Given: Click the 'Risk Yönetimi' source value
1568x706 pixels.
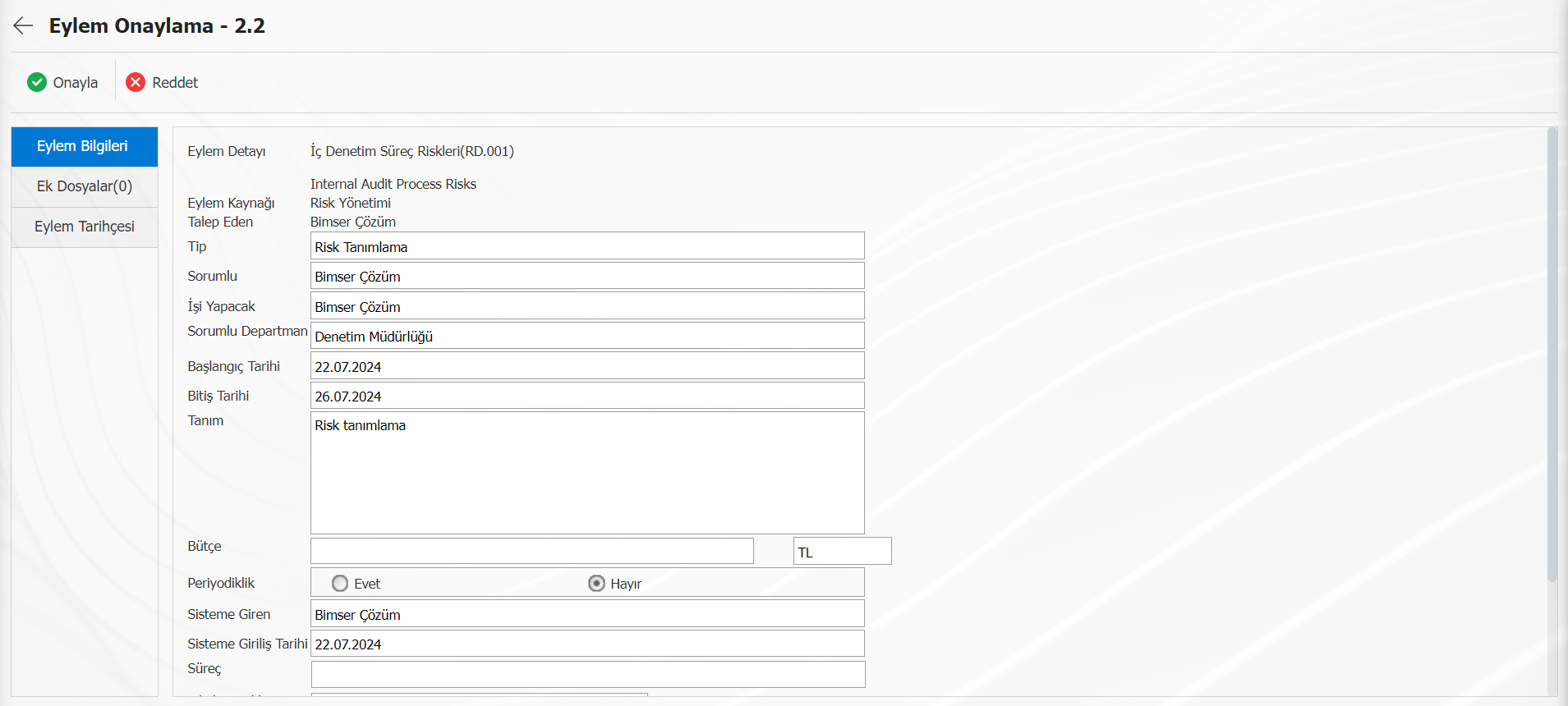Looking at the screenshot, I should (351, 203).
